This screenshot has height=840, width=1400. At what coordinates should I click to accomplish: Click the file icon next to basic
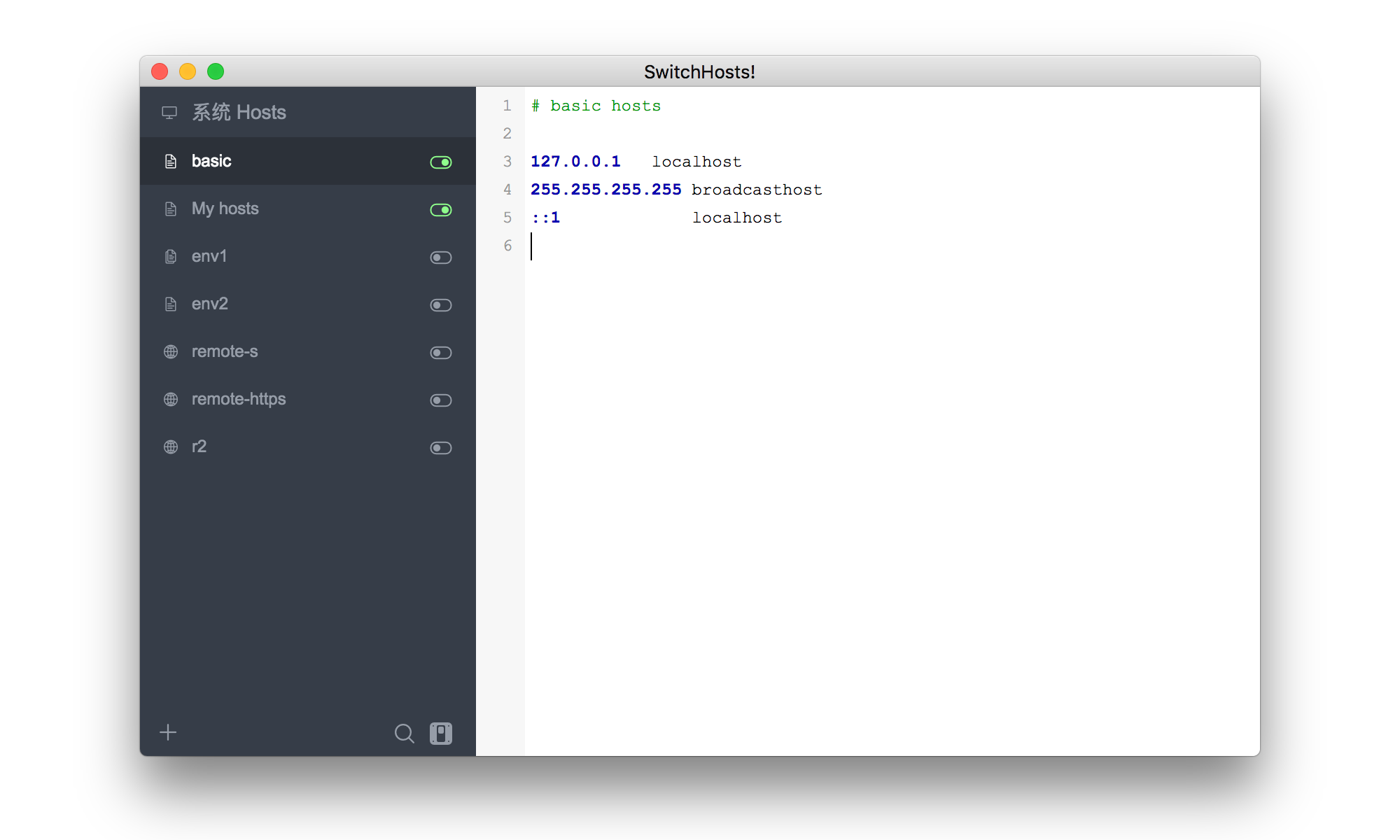[170, 162]
